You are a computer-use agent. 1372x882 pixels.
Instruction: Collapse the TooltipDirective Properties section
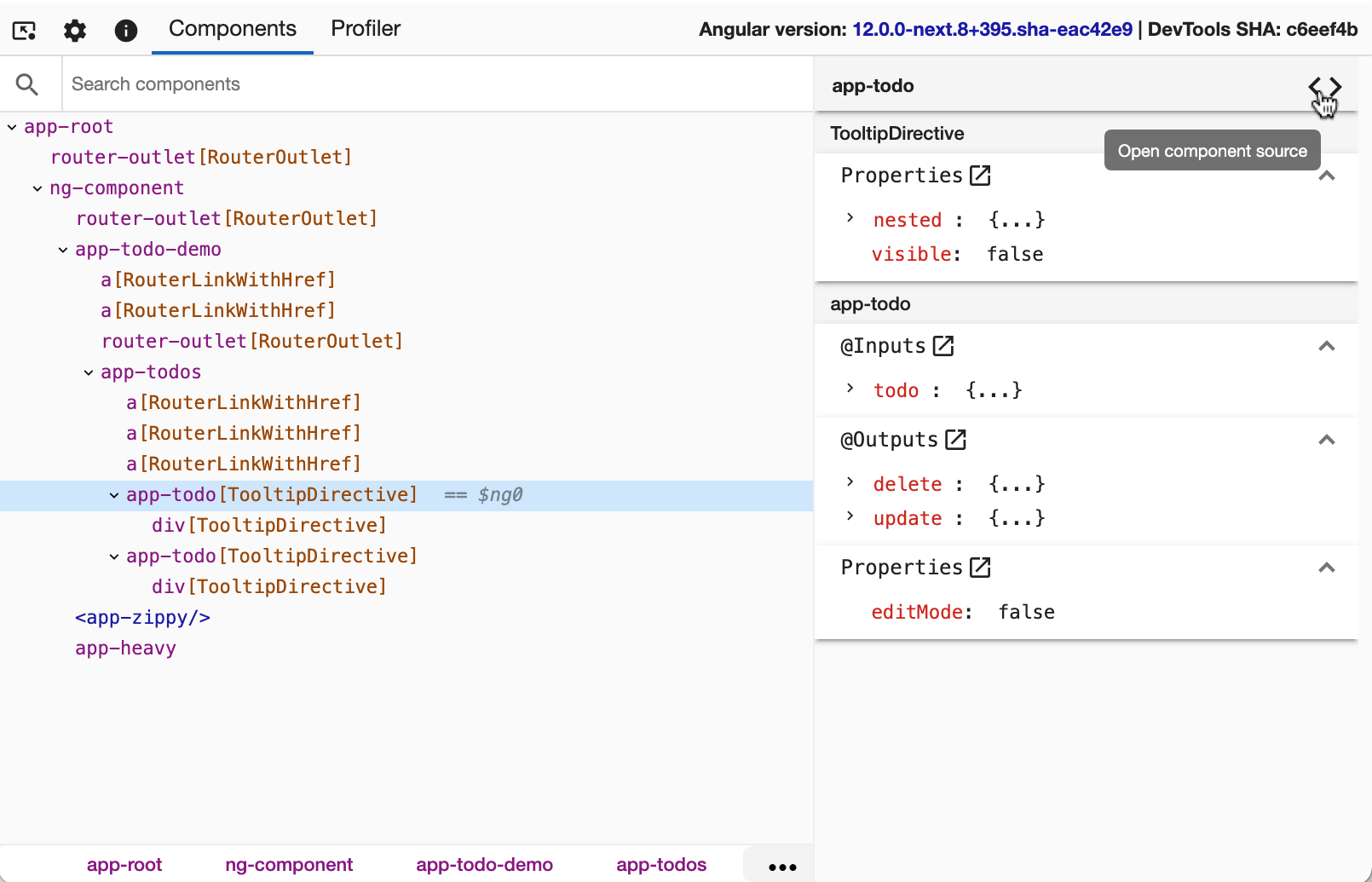pyautogui.click(x=1326, y=175)
